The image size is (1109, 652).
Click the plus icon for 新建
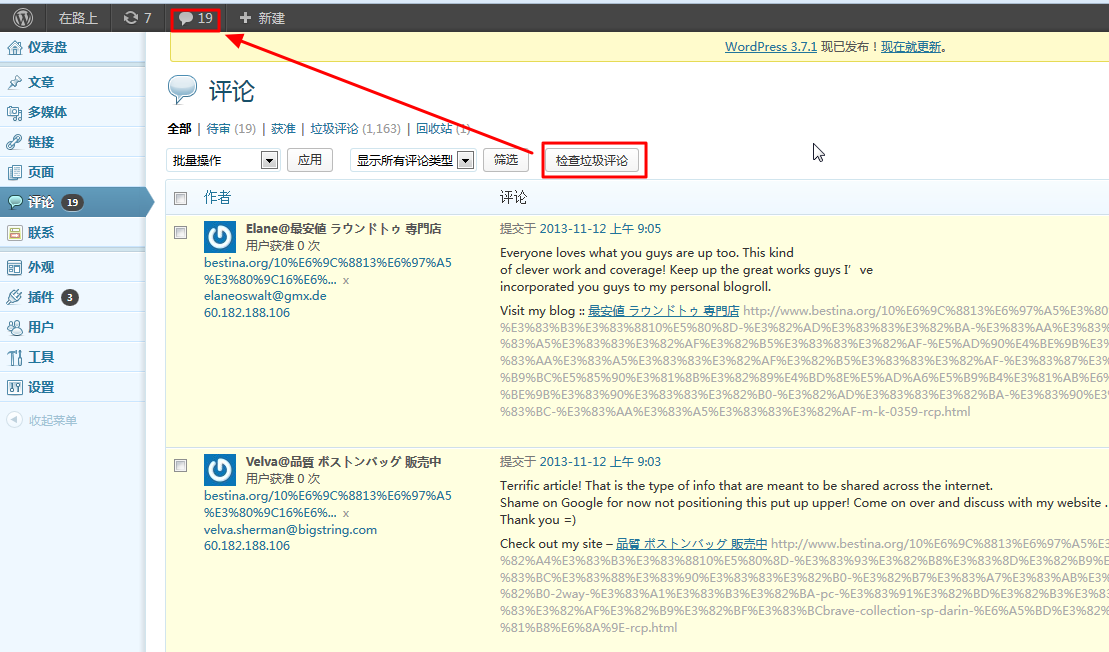(x=245, y=18)
